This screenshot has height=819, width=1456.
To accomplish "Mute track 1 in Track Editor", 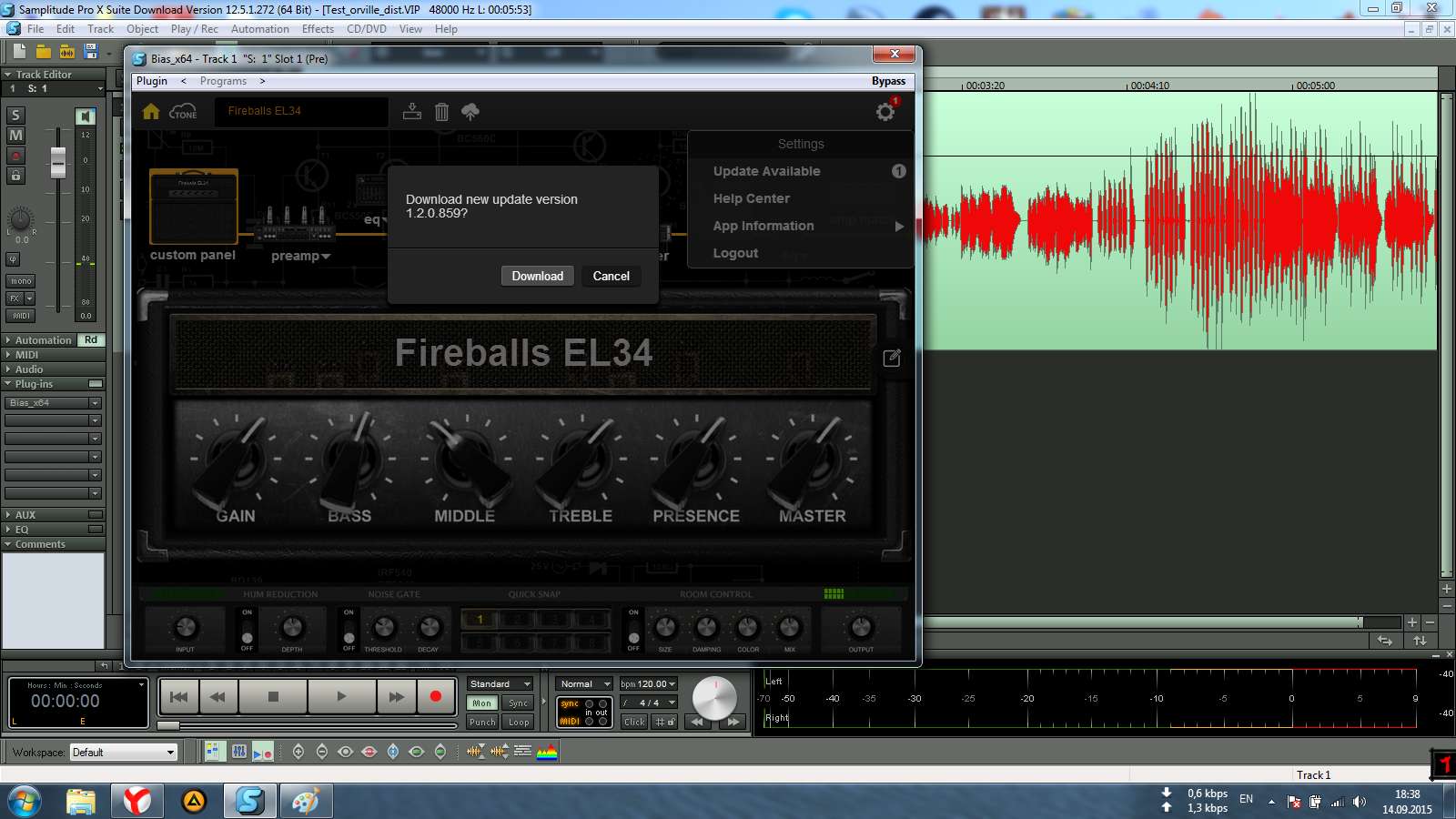I will coord(15,136).
